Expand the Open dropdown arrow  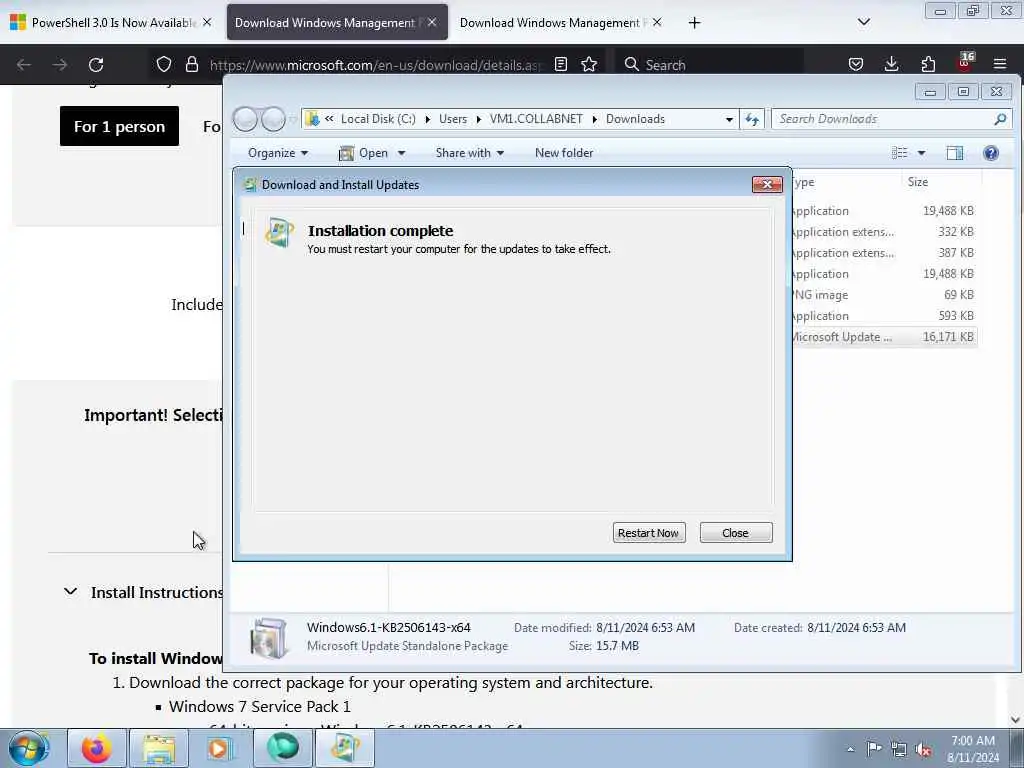[402, 153]
